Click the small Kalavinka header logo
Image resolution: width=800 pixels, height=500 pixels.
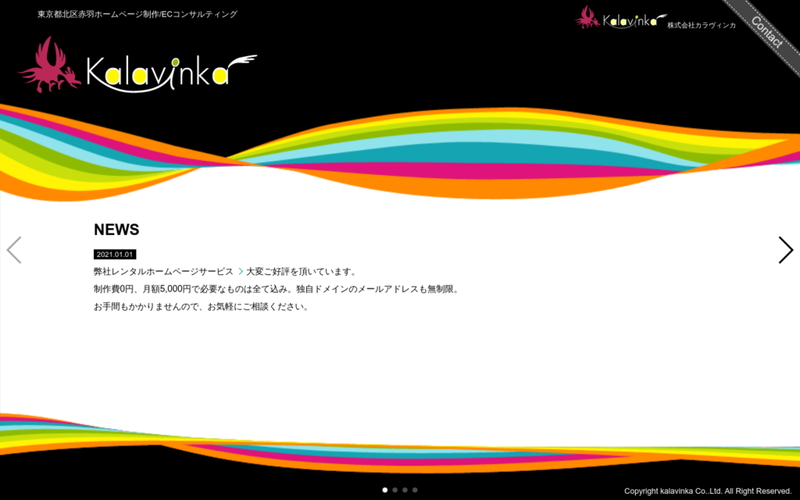pyautogui.click(x=621, y=18)
